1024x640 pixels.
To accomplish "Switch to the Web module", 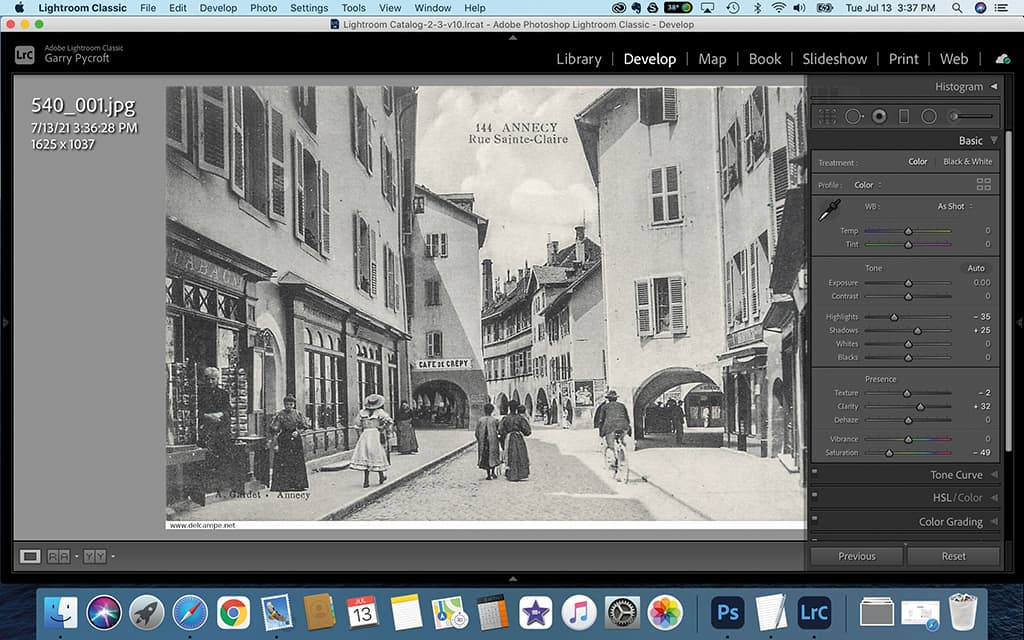I will [953, 59].
